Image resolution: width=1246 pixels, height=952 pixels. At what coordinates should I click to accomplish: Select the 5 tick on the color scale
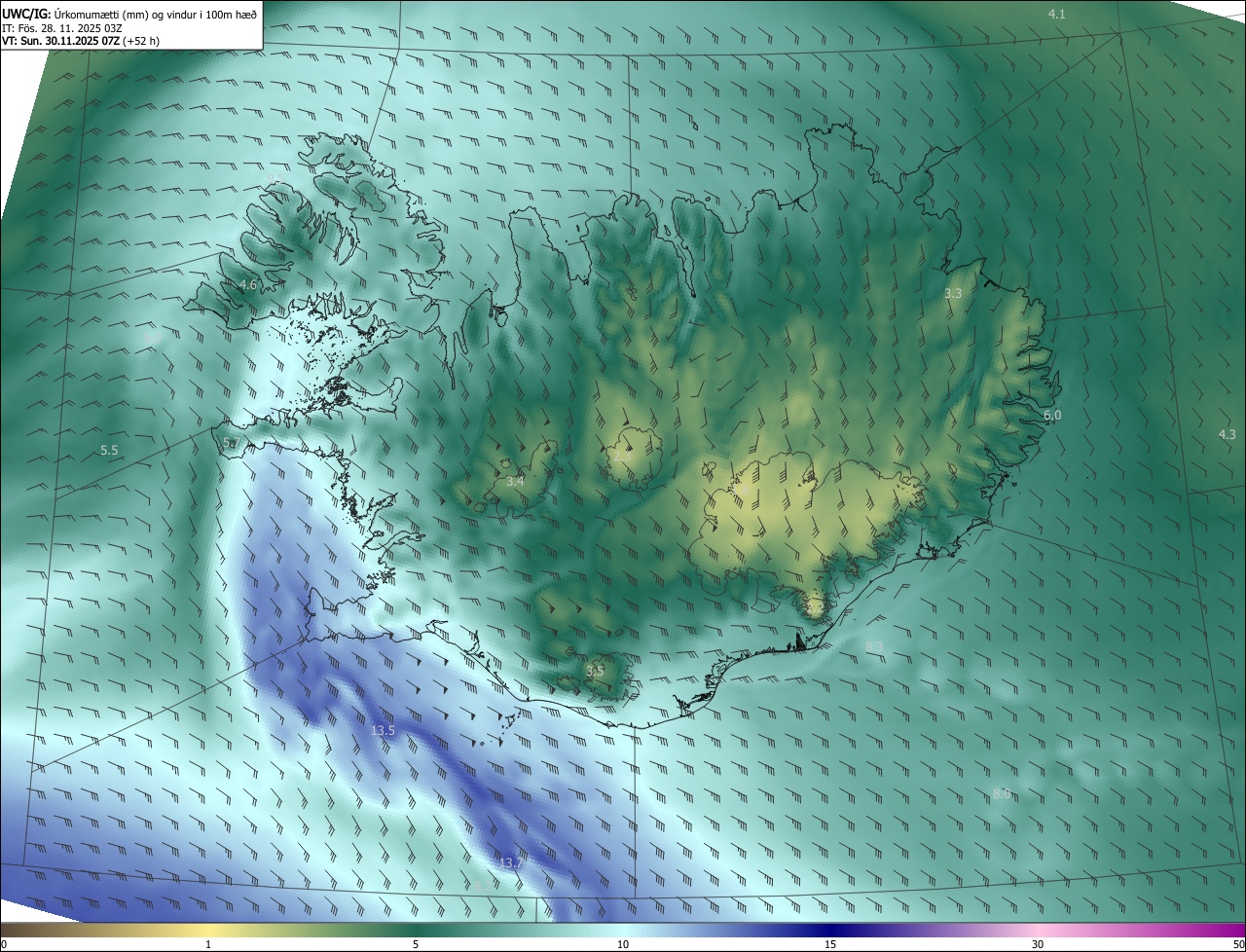(416, 944)
